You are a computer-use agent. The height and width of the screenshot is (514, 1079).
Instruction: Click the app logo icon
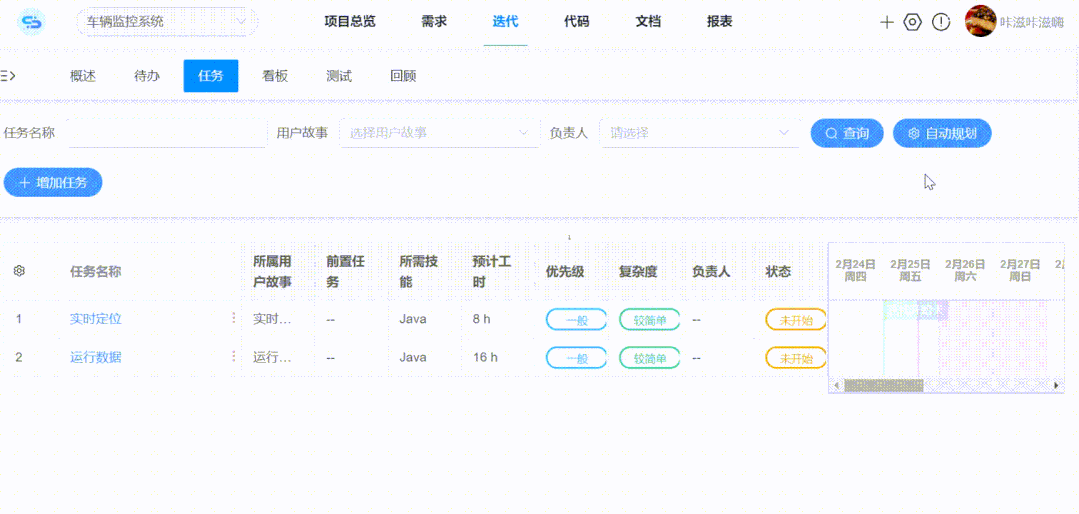[30, 22]
